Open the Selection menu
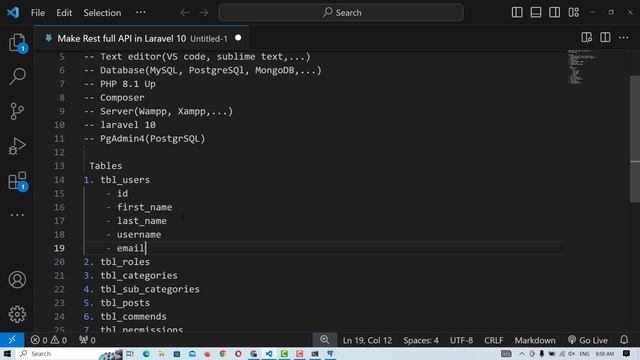 click(x=102, y=13)
